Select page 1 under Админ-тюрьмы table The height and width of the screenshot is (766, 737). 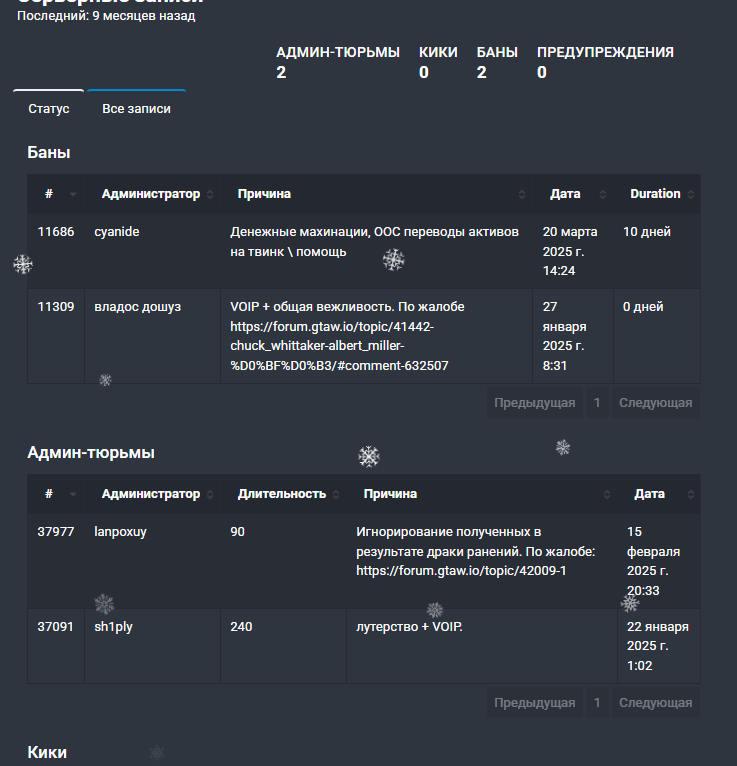click(x=597, y=703)
